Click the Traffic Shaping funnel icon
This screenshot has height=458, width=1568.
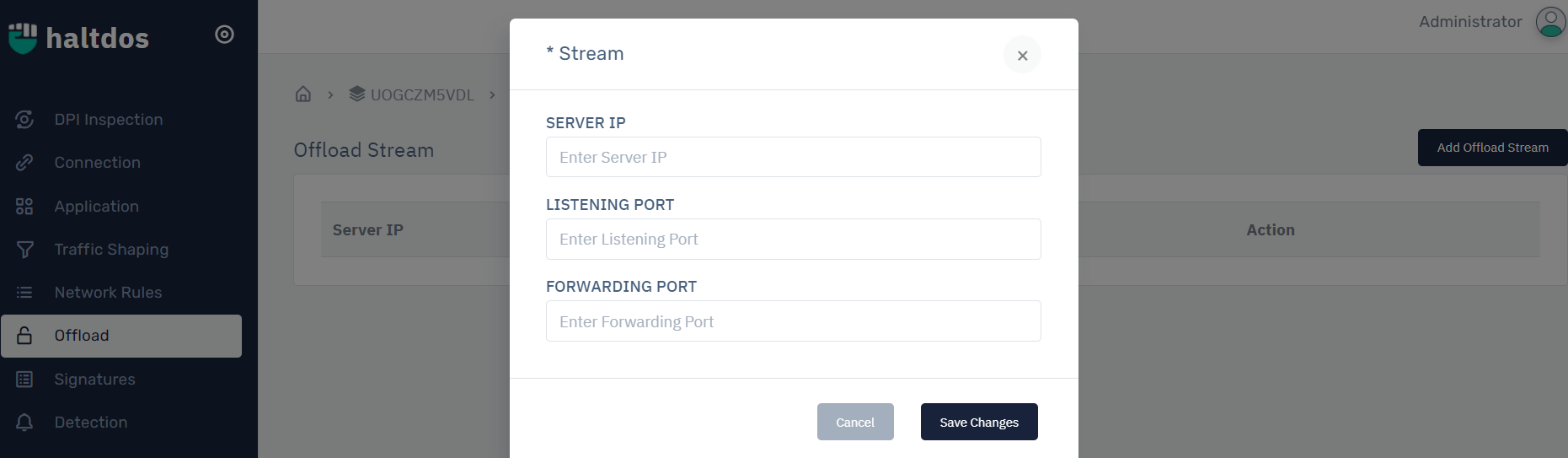(24, 250)
